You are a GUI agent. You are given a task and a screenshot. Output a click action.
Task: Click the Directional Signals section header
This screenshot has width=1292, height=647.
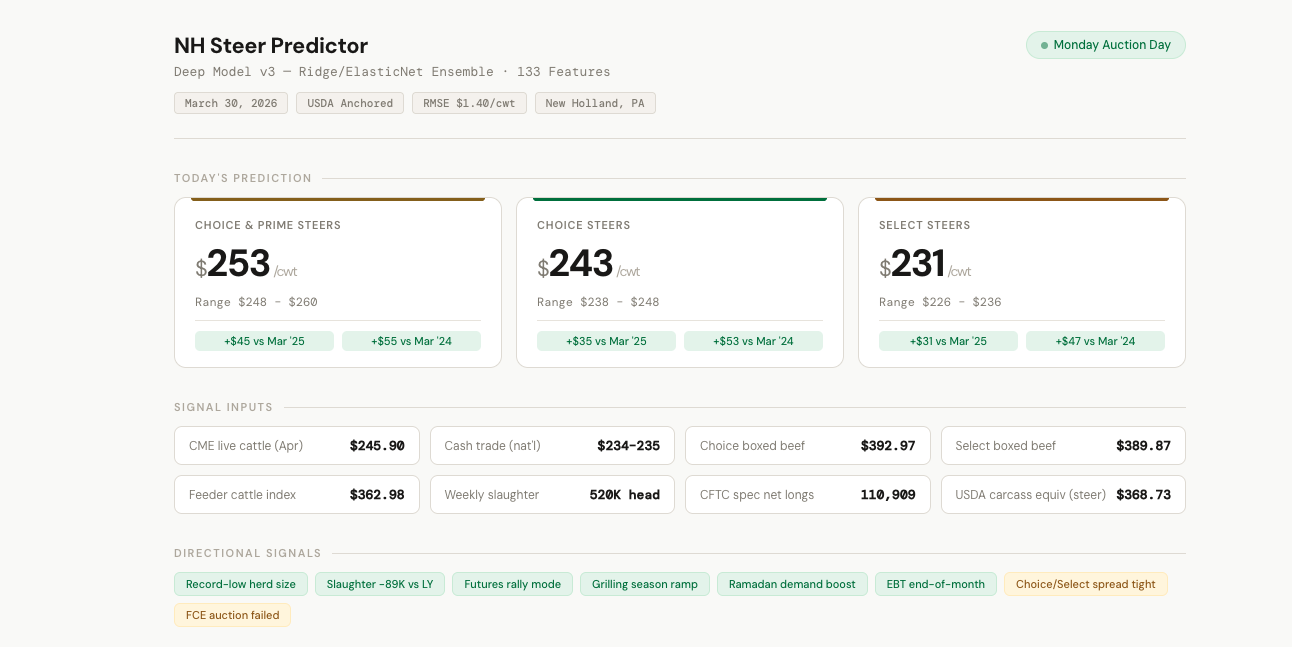point(248,553)
